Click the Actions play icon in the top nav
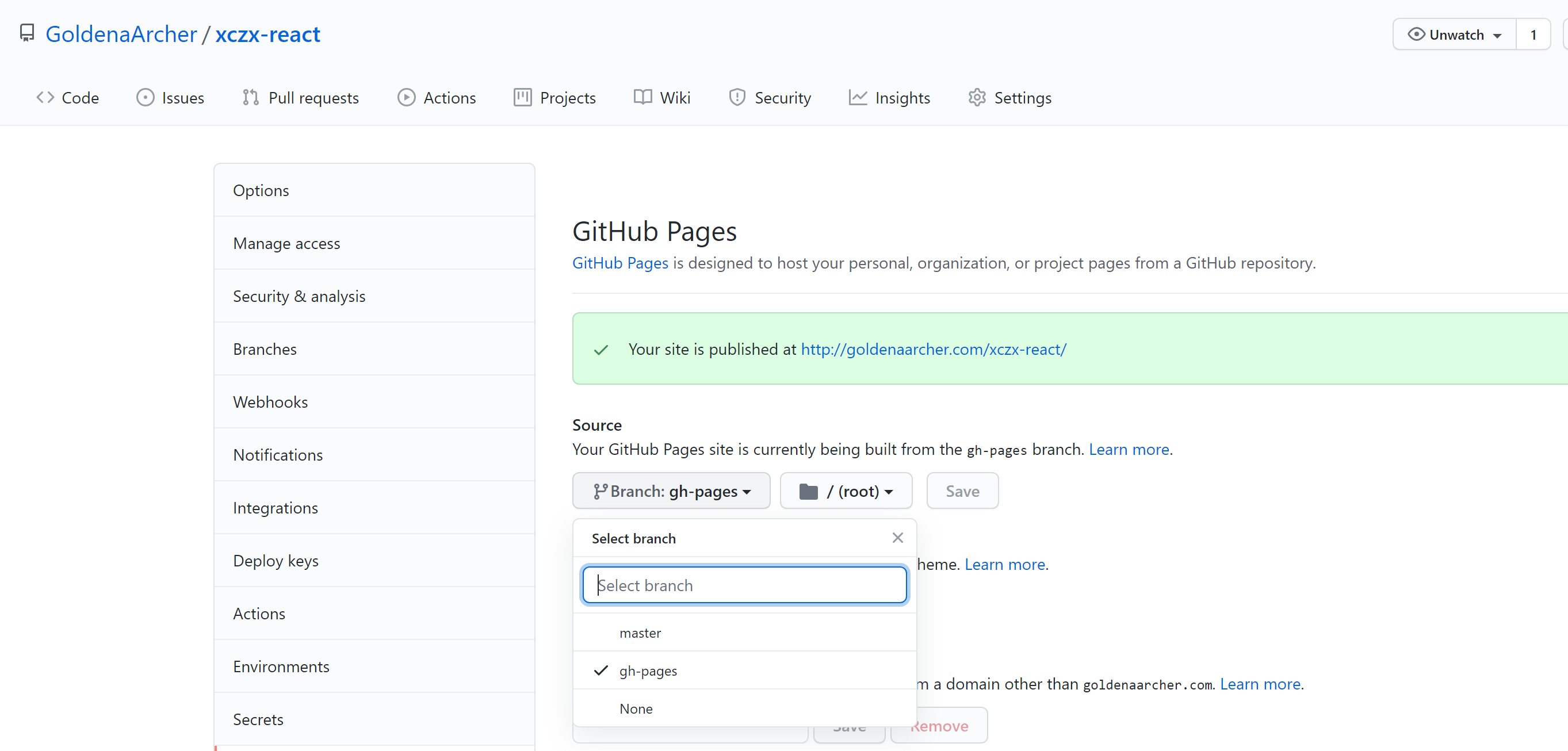Screen dimensions: 1568x751 (x=406, y=97)
